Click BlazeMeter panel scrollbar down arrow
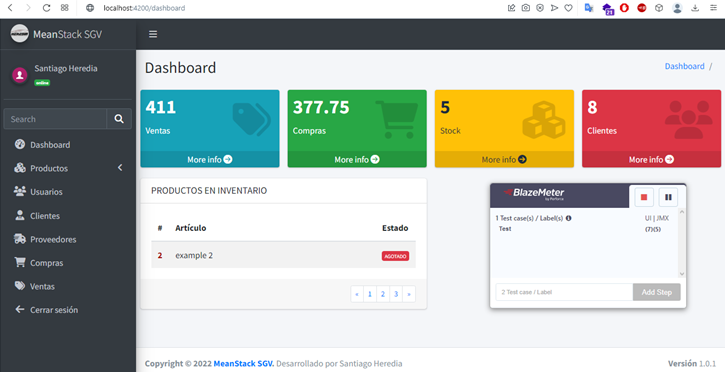 pos(682,274)
